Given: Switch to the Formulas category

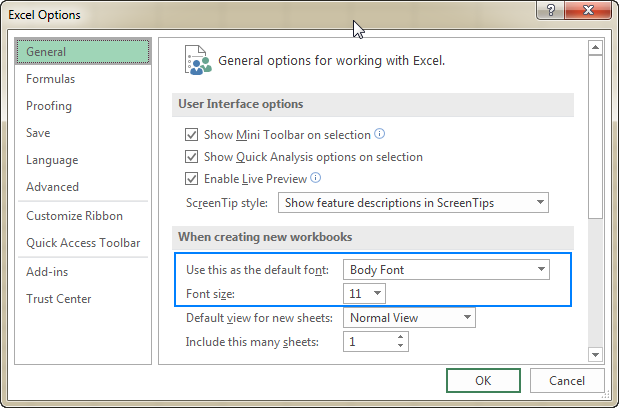Looking at the screenshot, I should [x=83, y=79].
